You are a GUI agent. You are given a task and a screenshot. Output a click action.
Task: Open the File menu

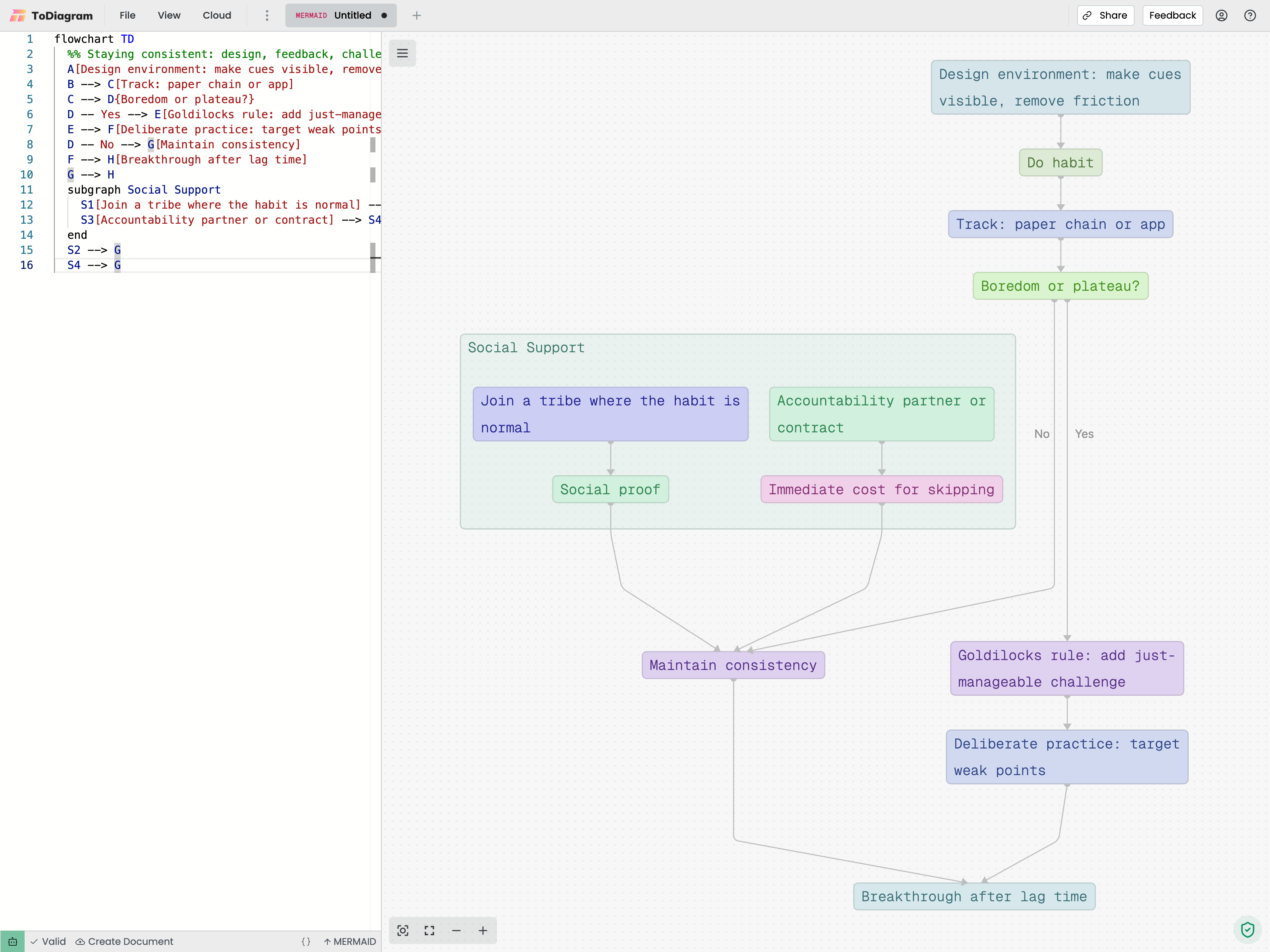127,15
